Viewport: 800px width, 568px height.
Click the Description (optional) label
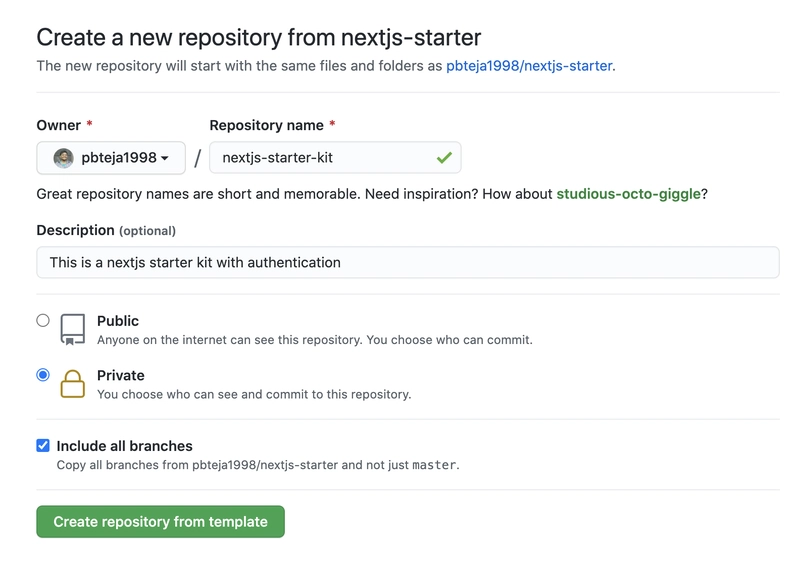click(x=106, y=231)
